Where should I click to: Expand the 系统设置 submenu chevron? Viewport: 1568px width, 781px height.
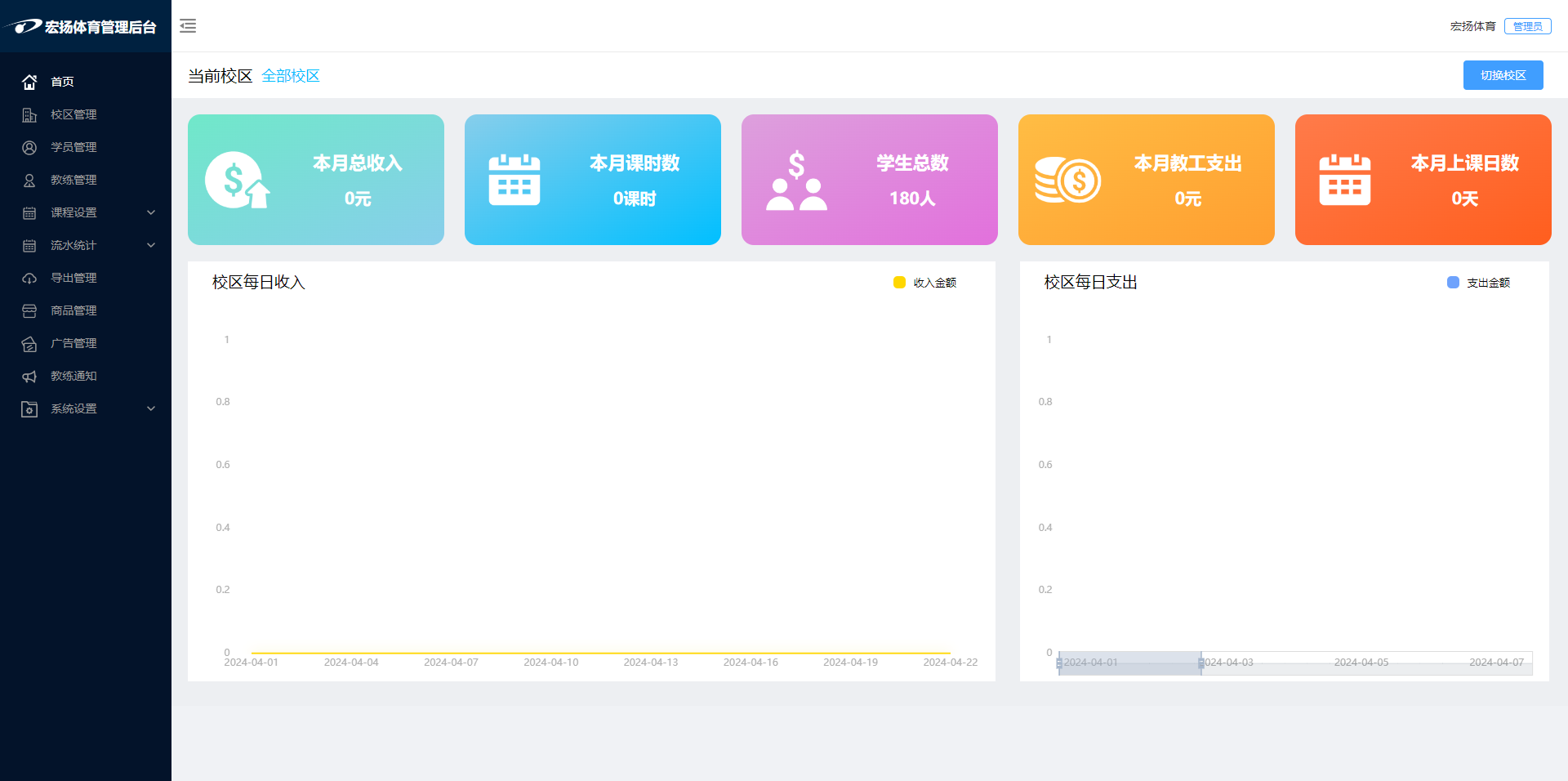(151, 408)
